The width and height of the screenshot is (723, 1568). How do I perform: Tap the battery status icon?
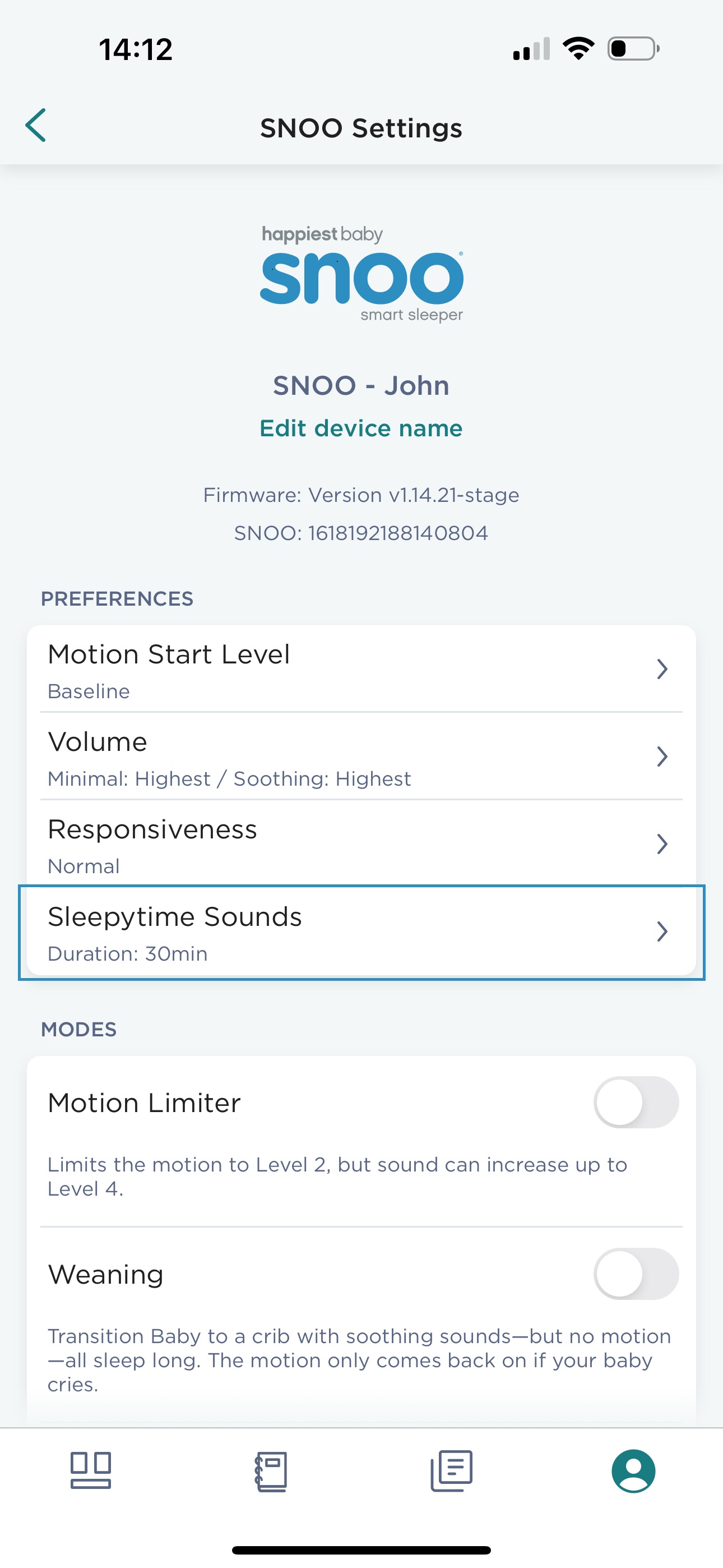(633, 49)
